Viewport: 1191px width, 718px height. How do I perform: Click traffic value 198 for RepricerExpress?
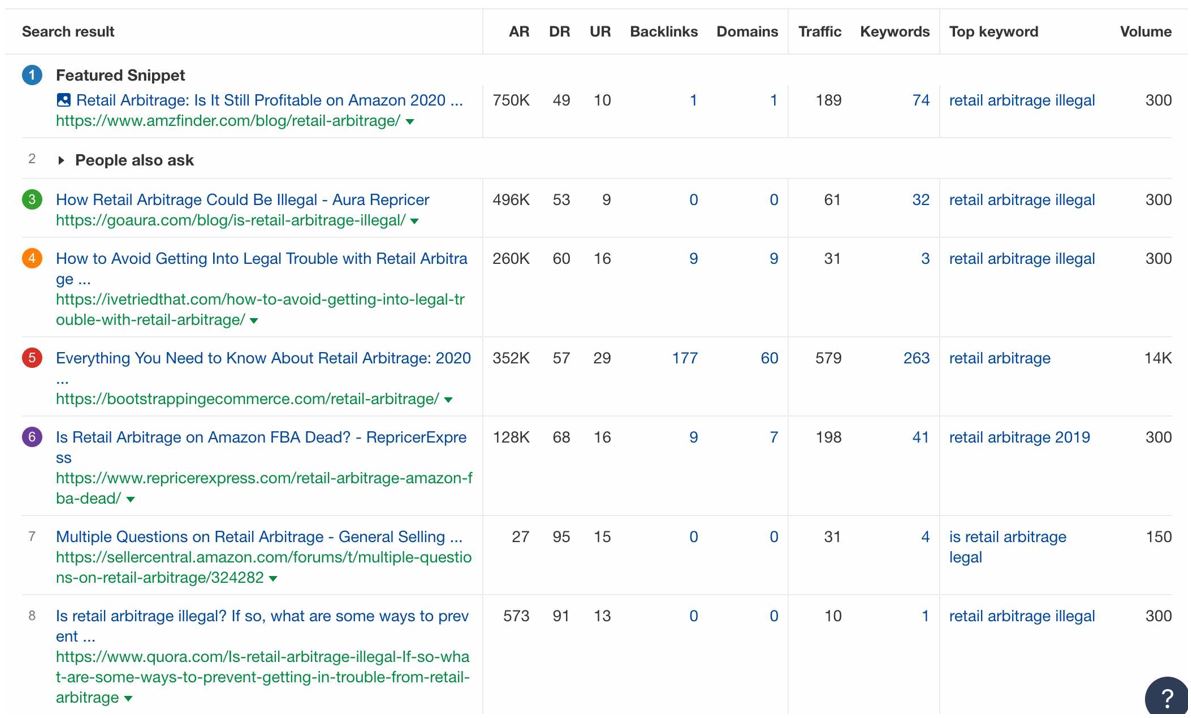828,437
